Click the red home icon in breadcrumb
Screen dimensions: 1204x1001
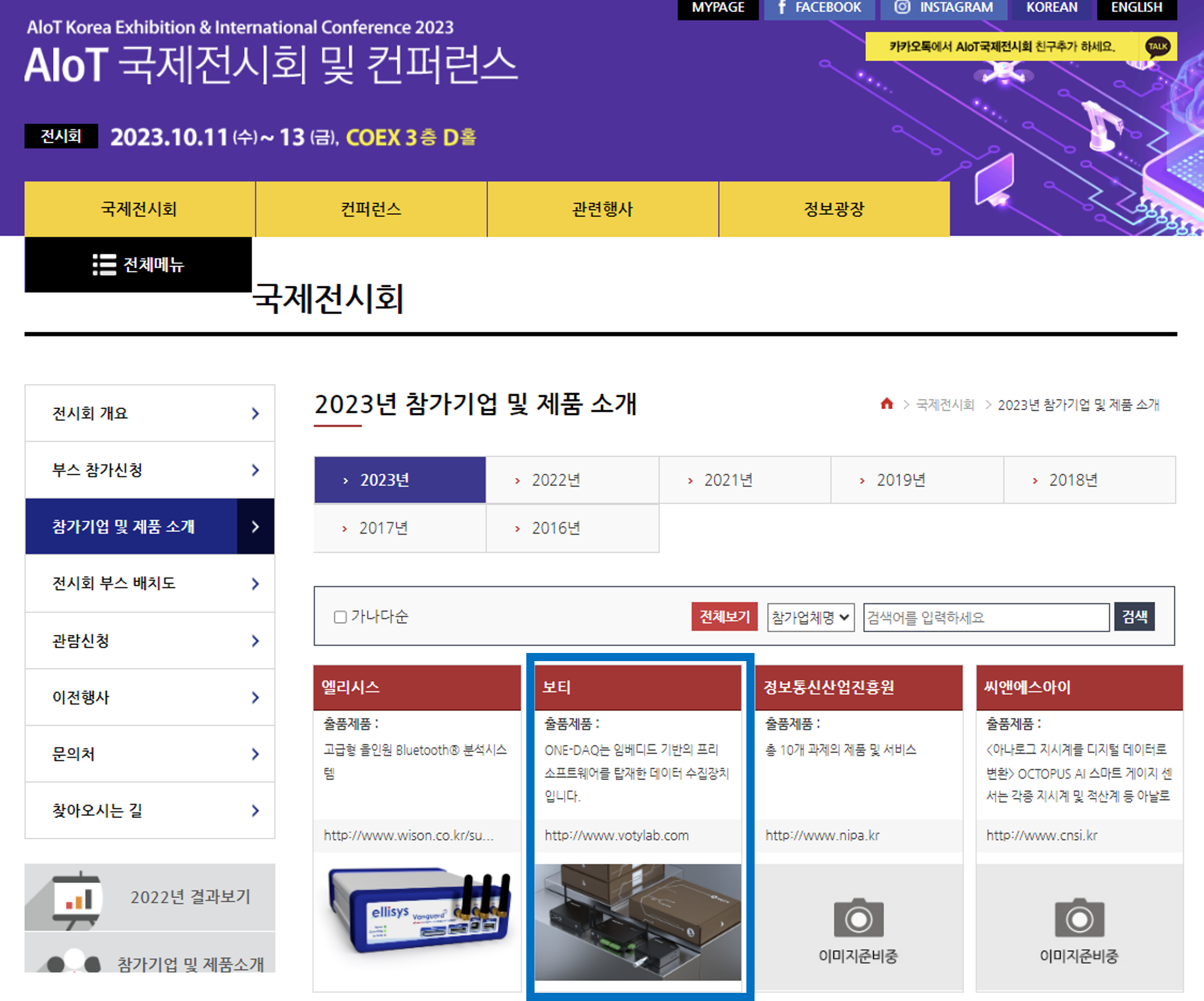point(887,403)
